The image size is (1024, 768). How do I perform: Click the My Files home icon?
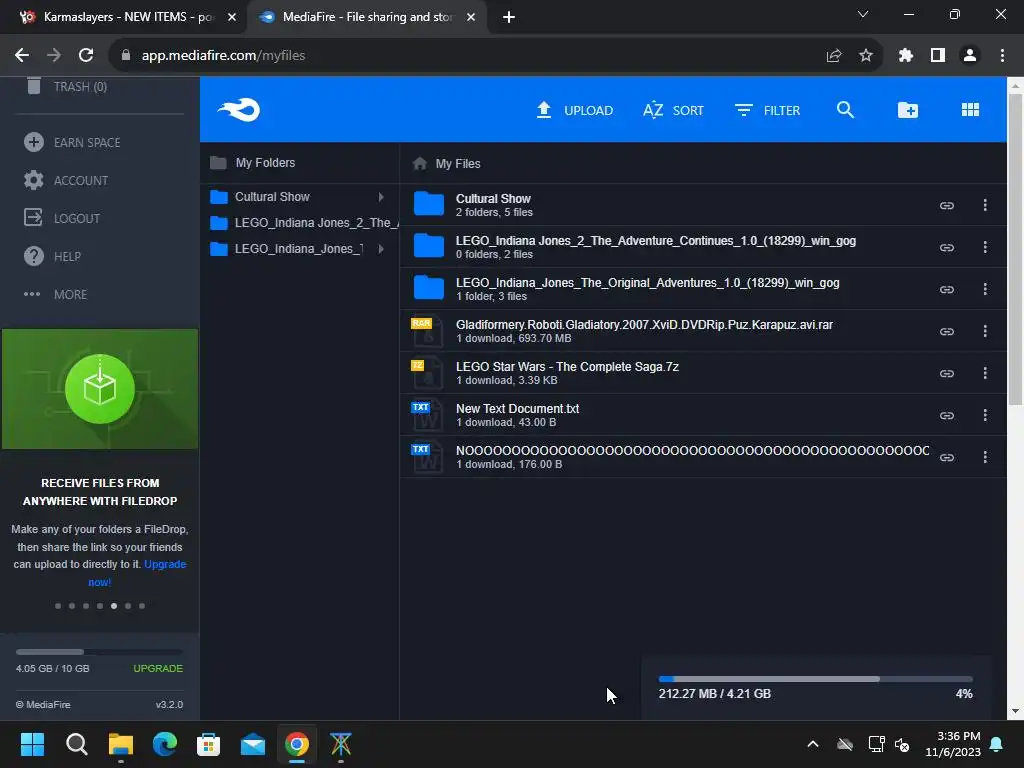[419, 163]
